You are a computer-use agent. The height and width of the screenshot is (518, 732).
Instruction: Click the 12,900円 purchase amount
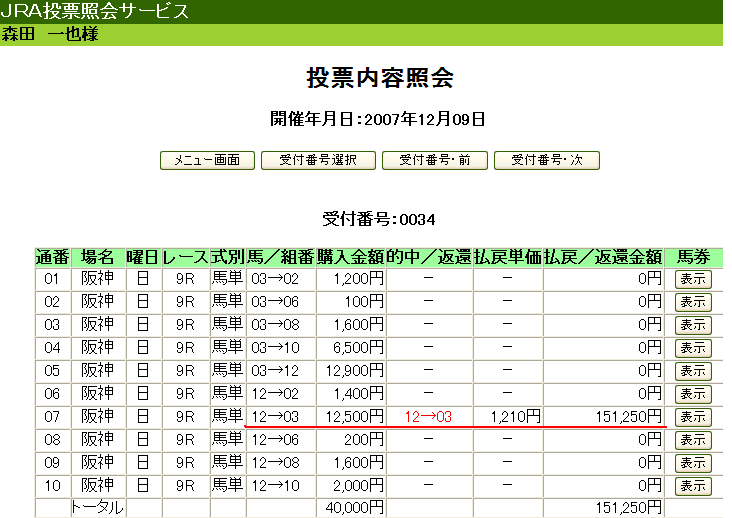355,371
